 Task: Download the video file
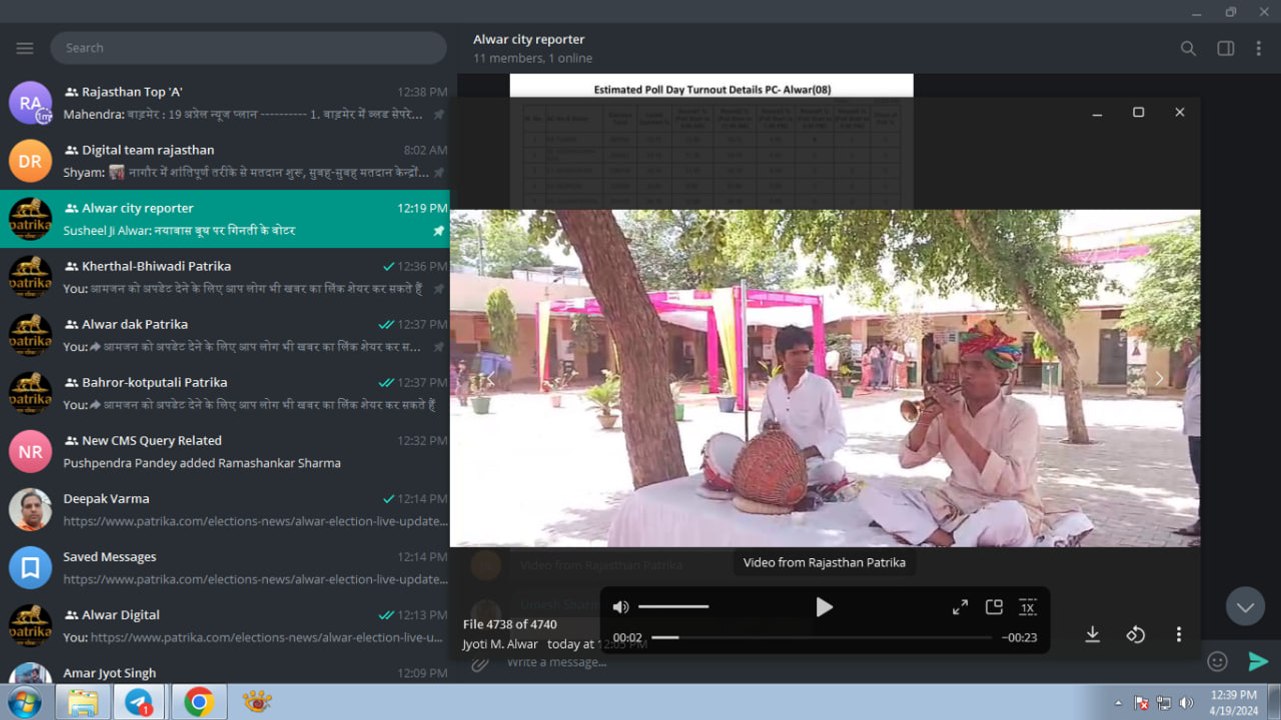tap(1092, 634)
